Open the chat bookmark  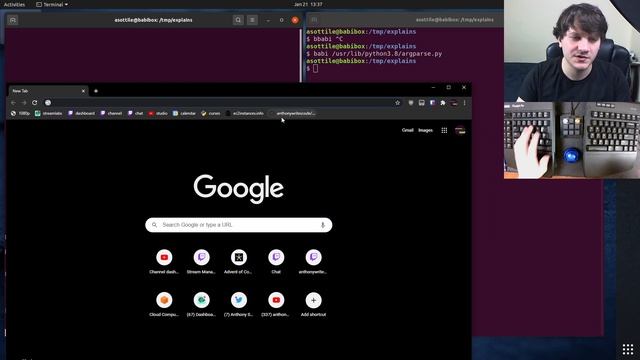point(136,113)
